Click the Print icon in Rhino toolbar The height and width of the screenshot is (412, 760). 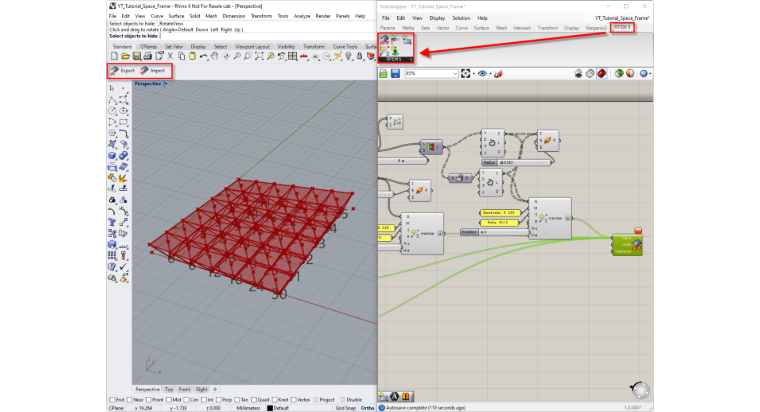pos(148,57)
